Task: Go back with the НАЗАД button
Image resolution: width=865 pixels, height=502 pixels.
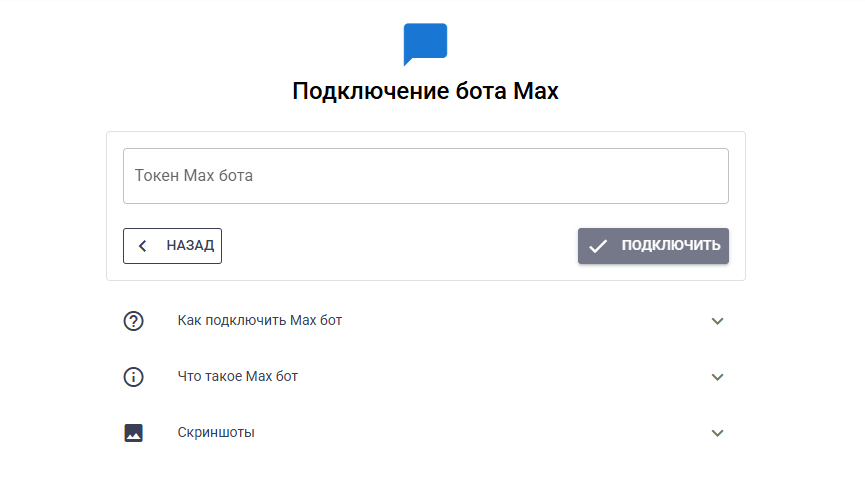Action: click(x=172, y=246)
